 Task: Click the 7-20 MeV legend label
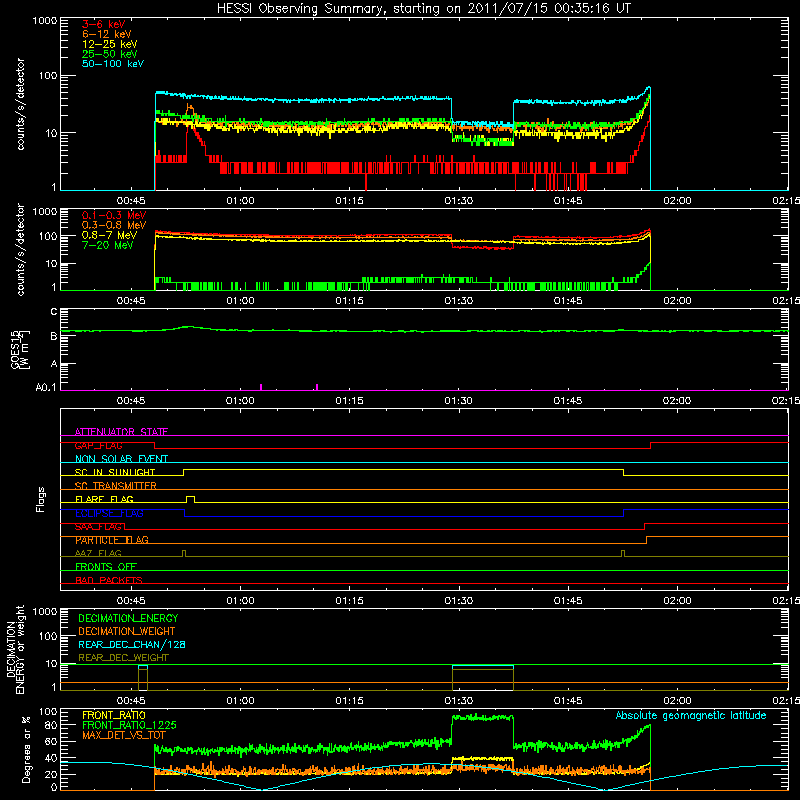click(108, 245)
